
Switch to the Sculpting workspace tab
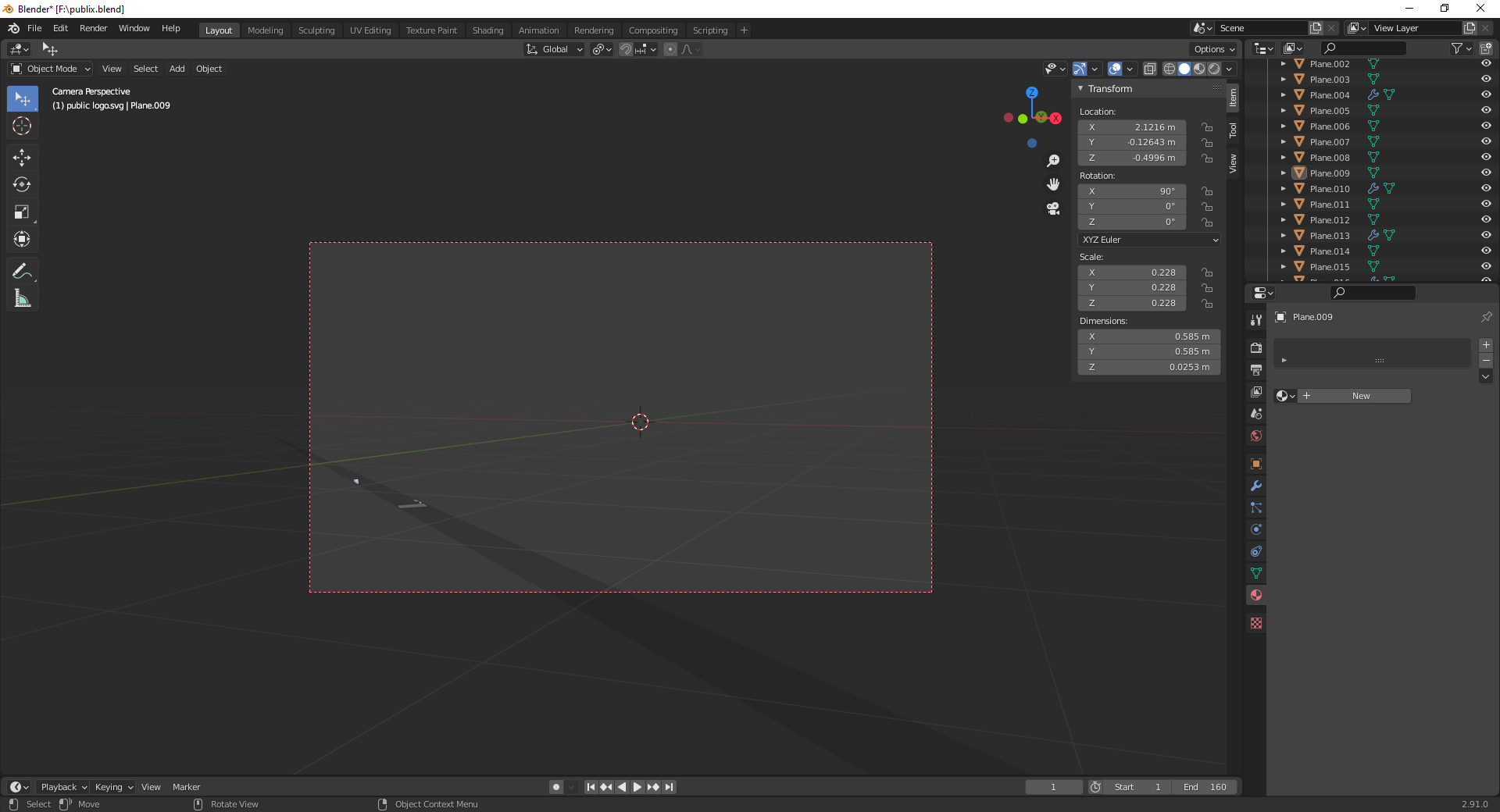316,30
